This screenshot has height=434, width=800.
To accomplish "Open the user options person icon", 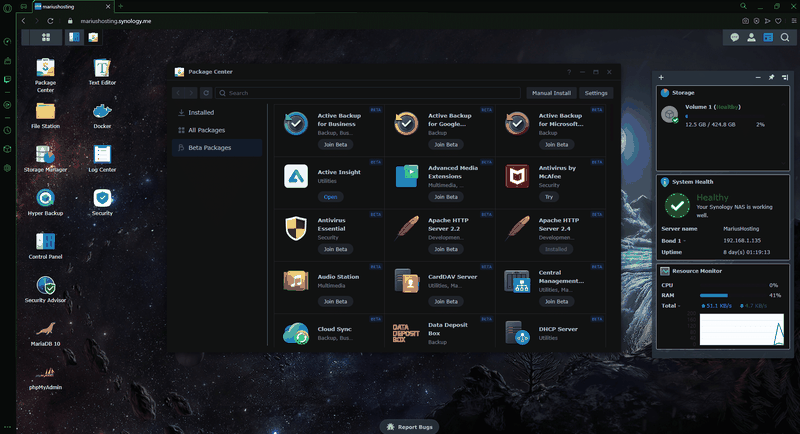I will point(752,37).
